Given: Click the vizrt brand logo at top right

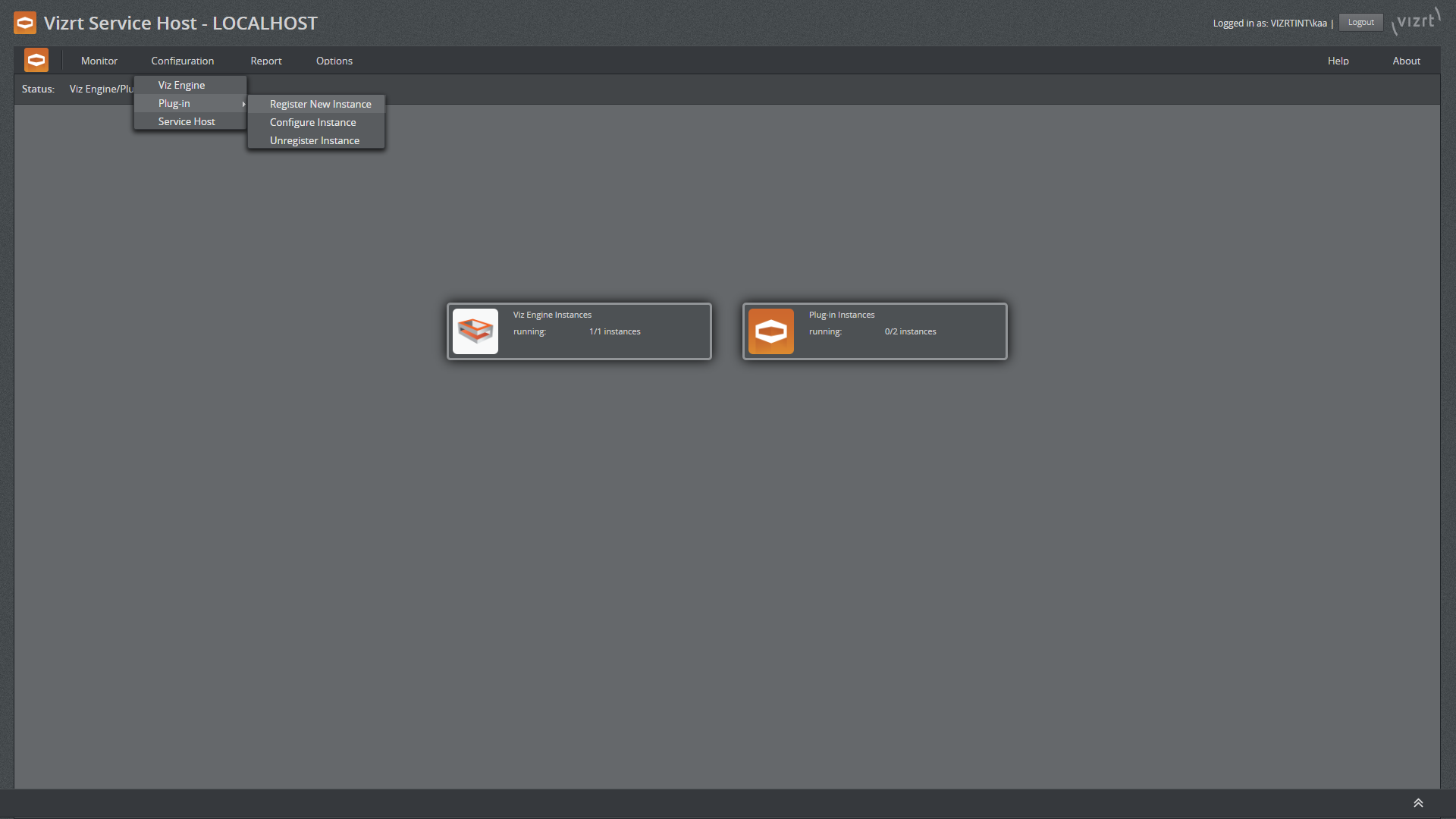Looking at the screenshot, I should (x=1416, y=21).
